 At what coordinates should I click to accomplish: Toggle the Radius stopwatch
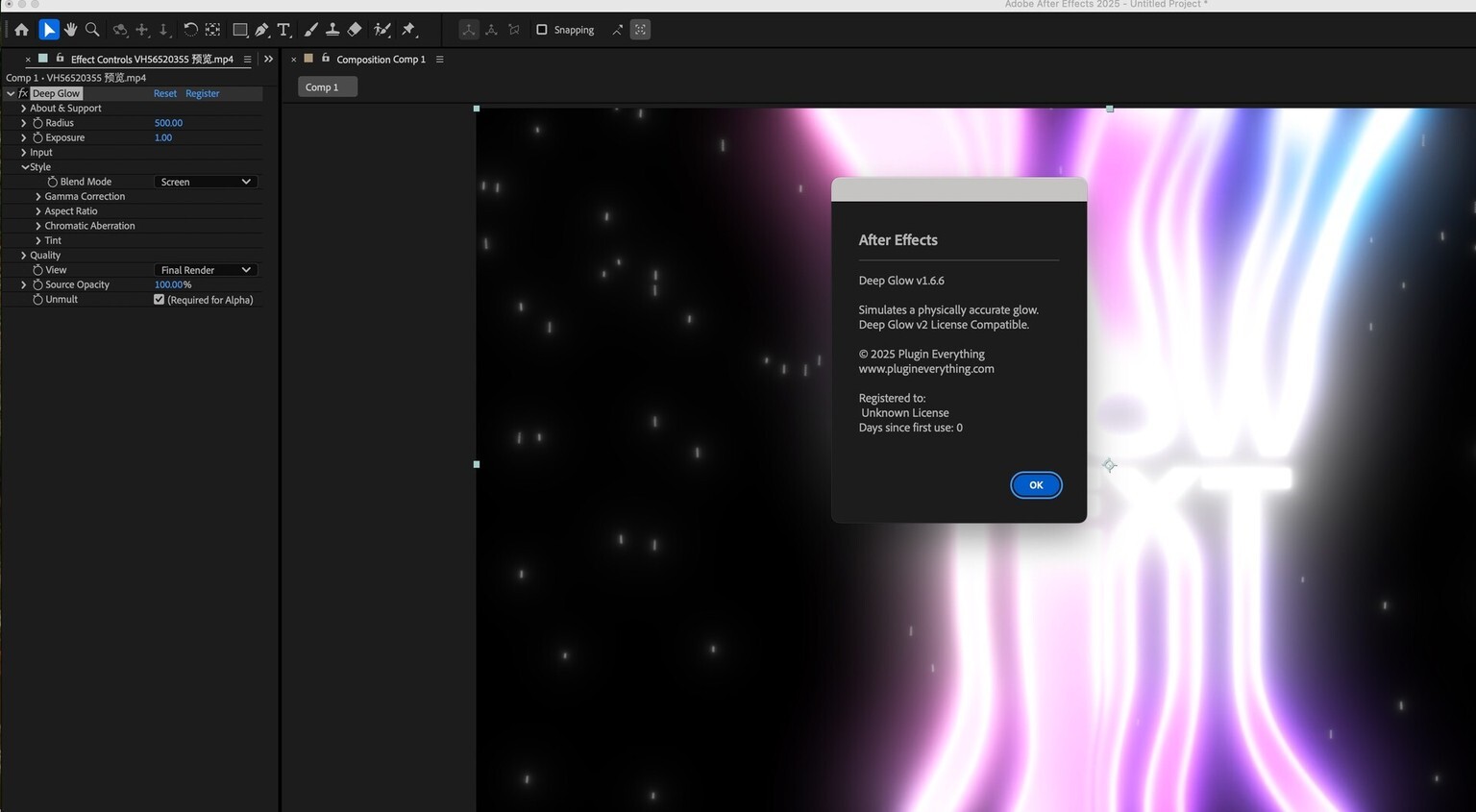pos(37,123)
